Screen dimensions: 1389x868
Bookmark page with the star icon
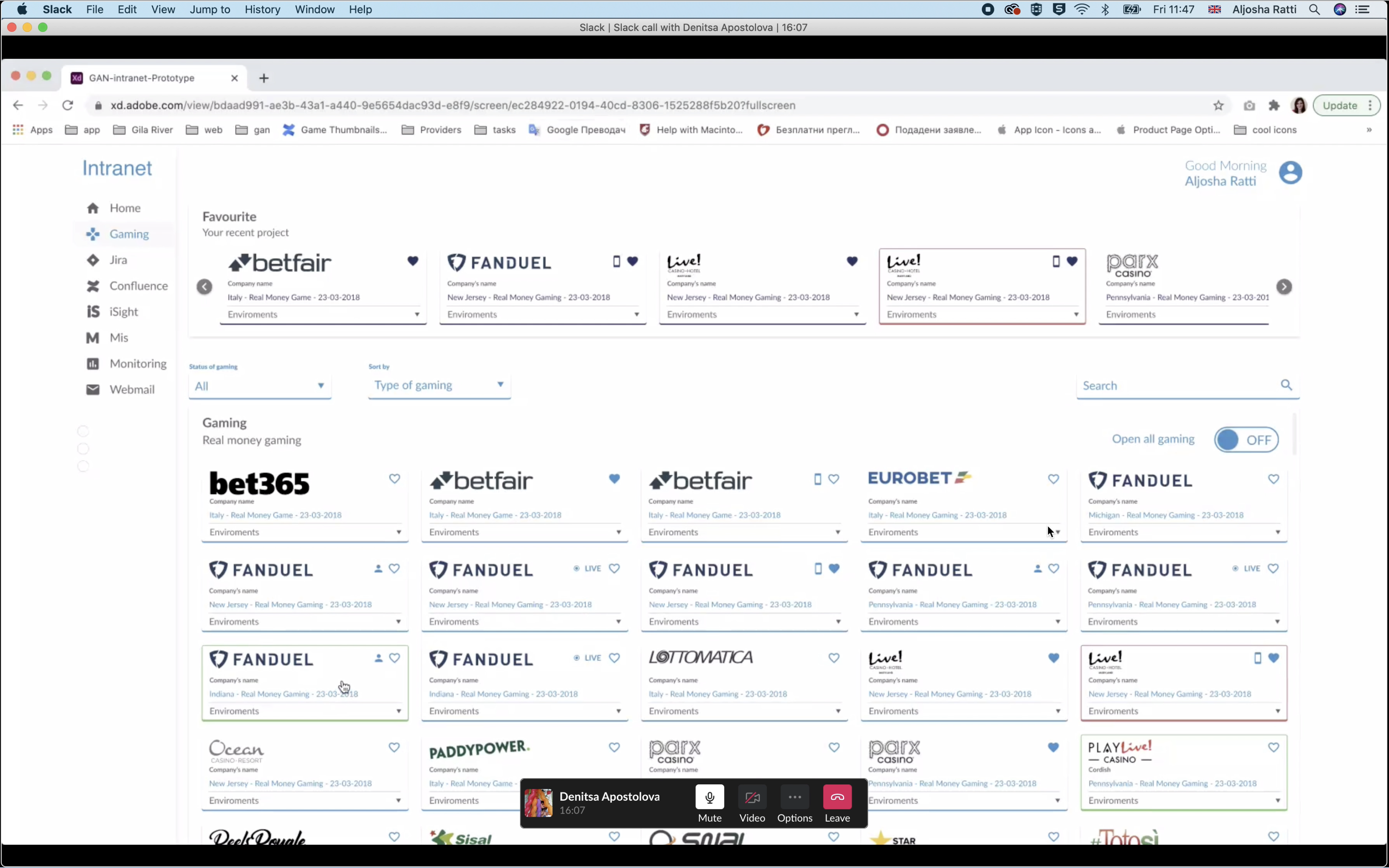click(1218, 106)
